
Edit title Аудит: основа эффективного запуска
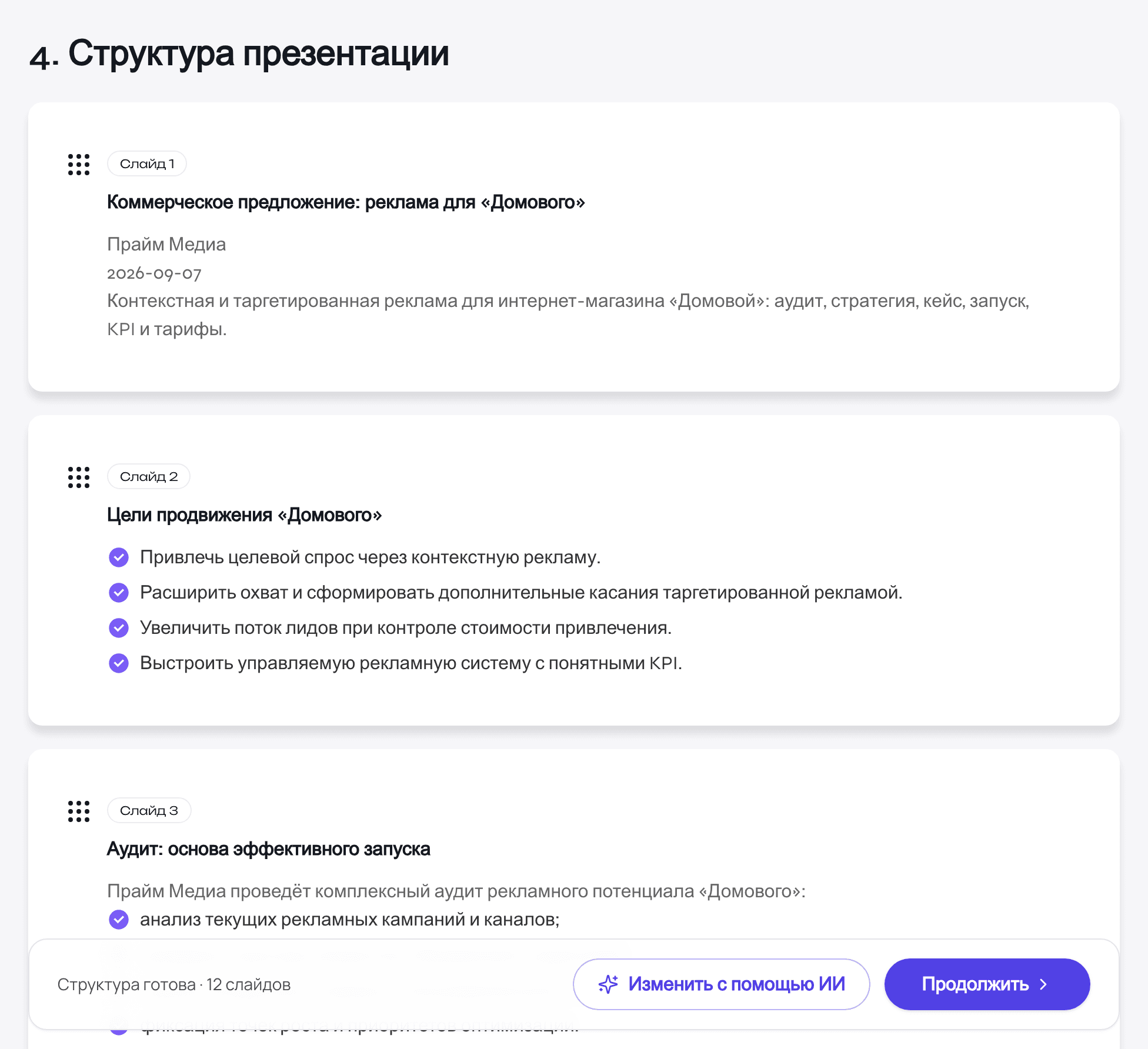(268, 849)
